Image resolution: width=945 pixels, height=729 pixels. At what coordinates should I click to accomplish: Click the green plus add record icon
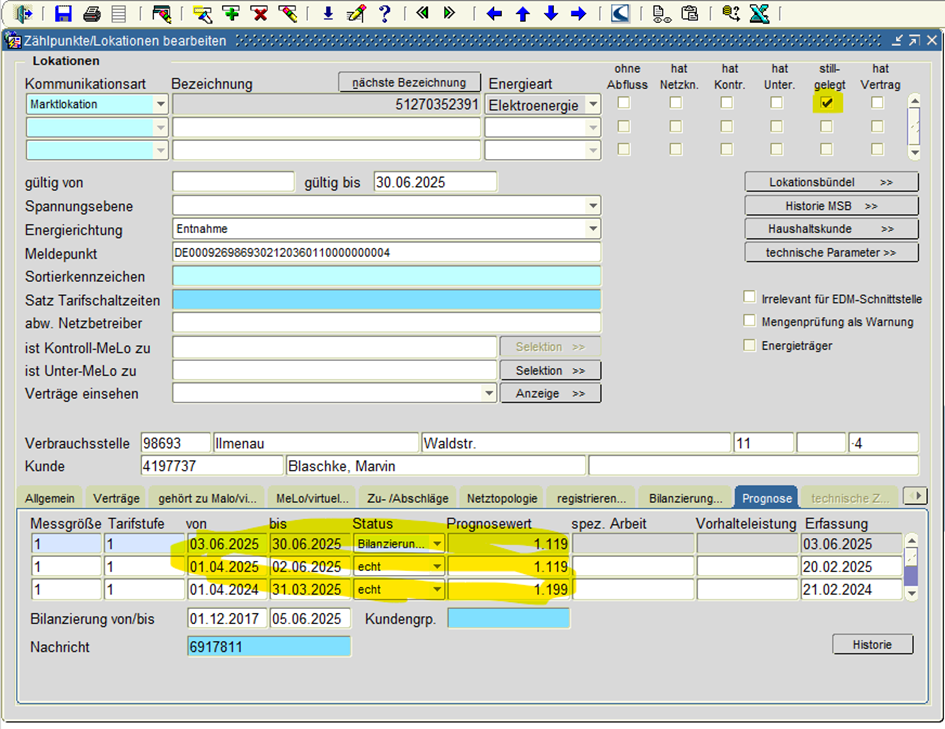coord(231,13)
